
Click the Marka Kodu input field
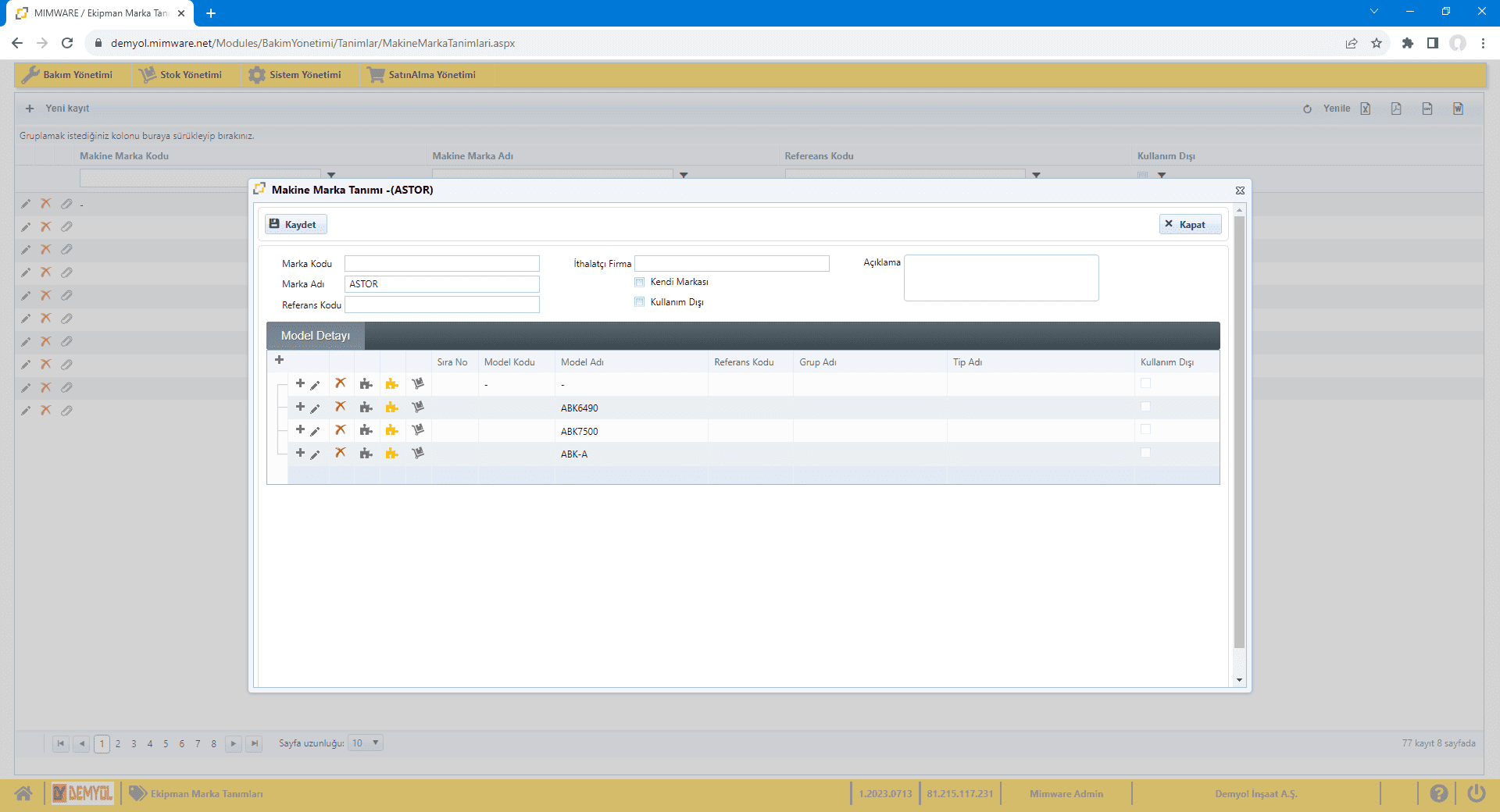click(441, 264)
